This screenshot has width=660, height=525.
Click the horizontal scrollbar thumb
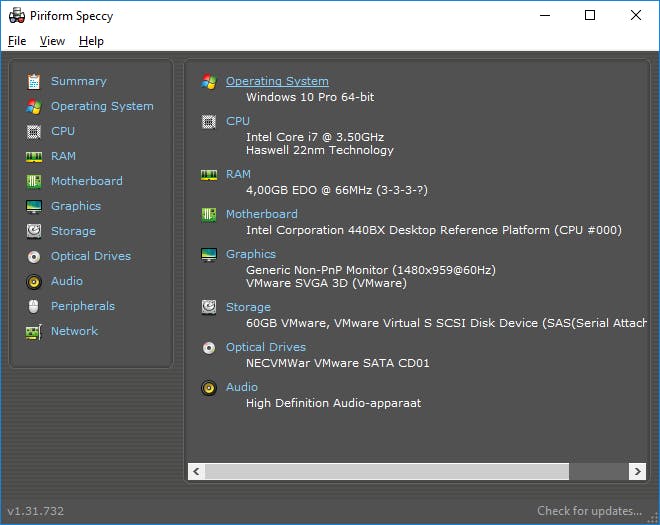click(387, 472)
